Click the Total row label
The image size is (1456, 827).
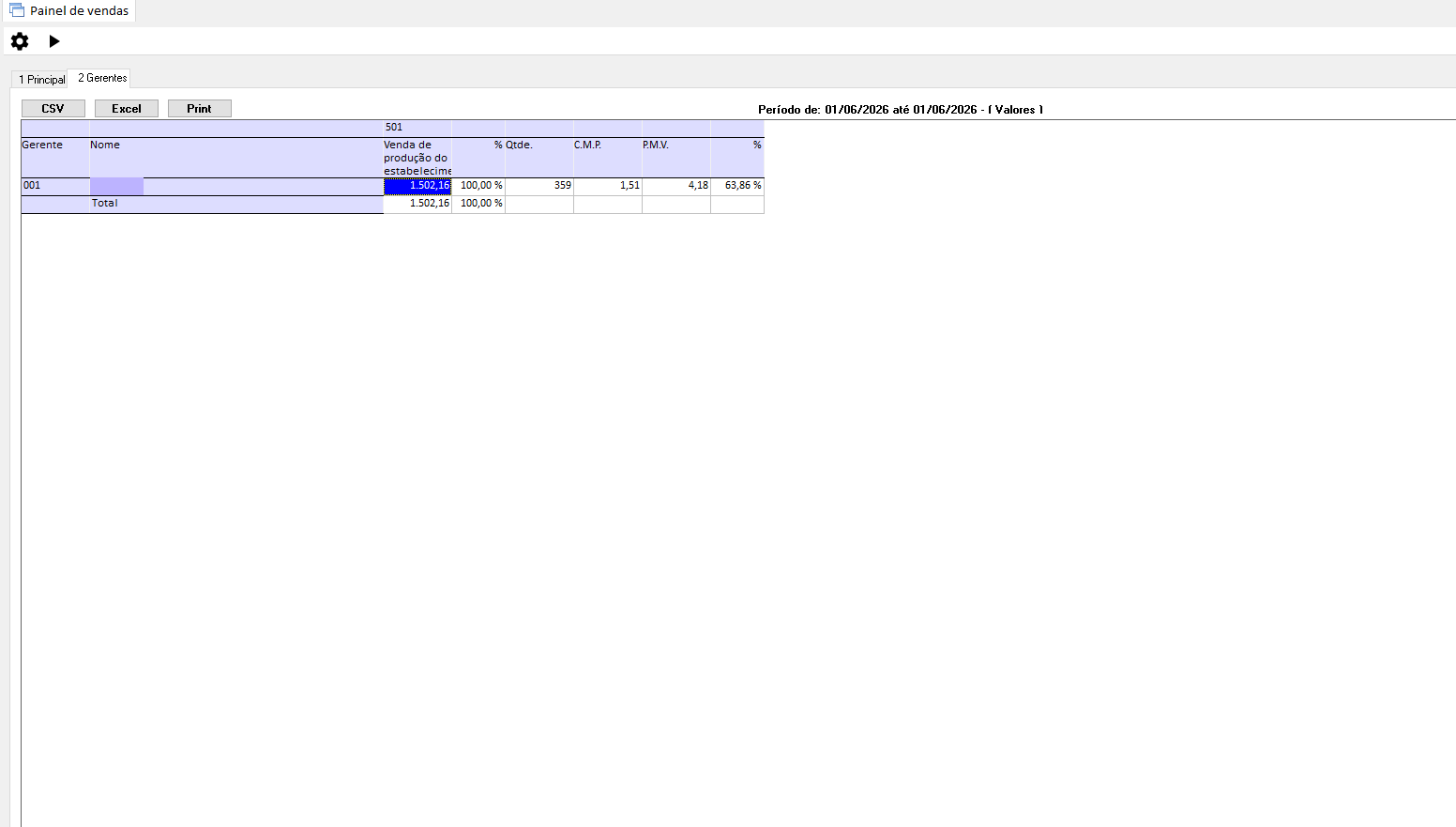[104, 204]
